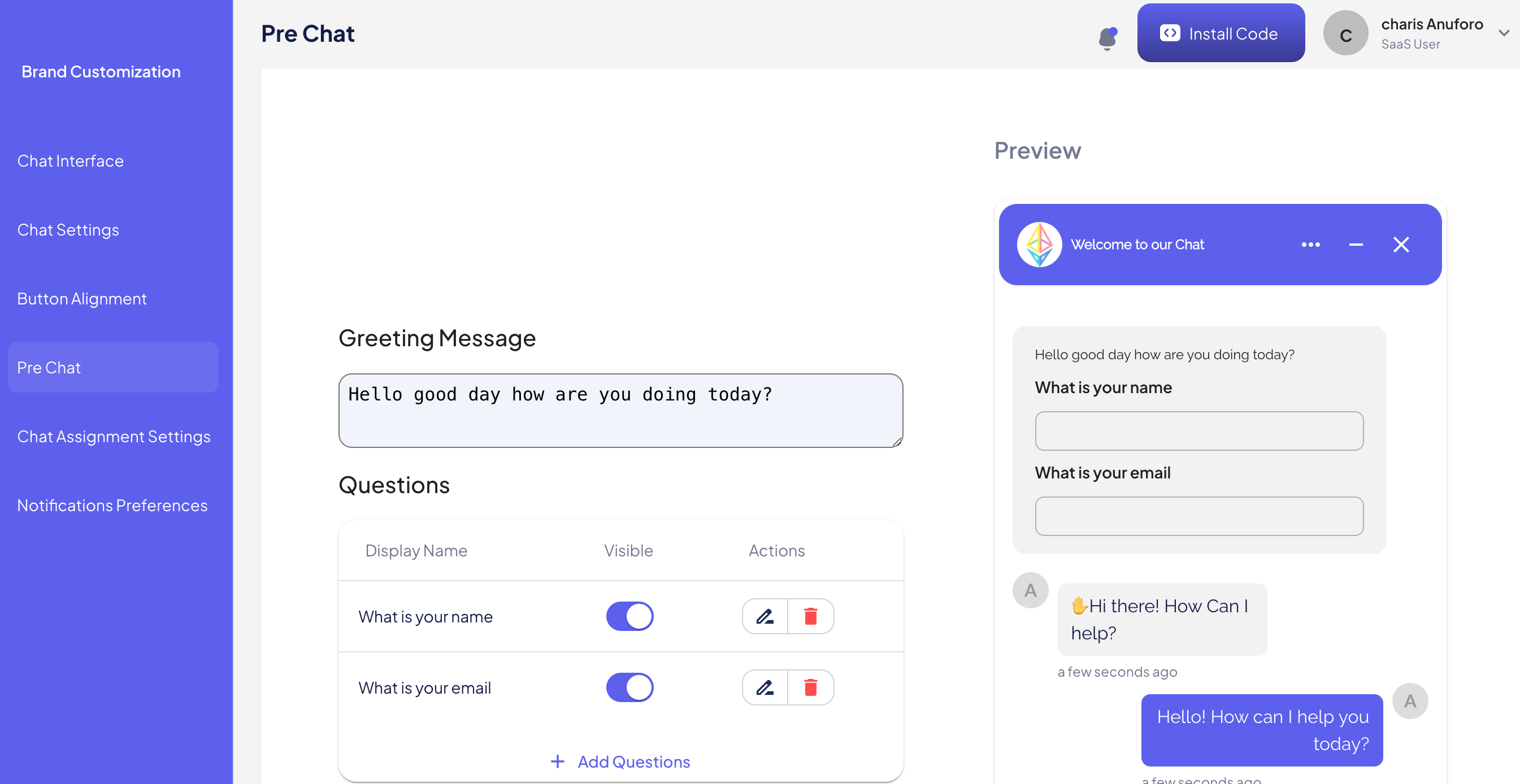Click the notification bell icon

1108,38
